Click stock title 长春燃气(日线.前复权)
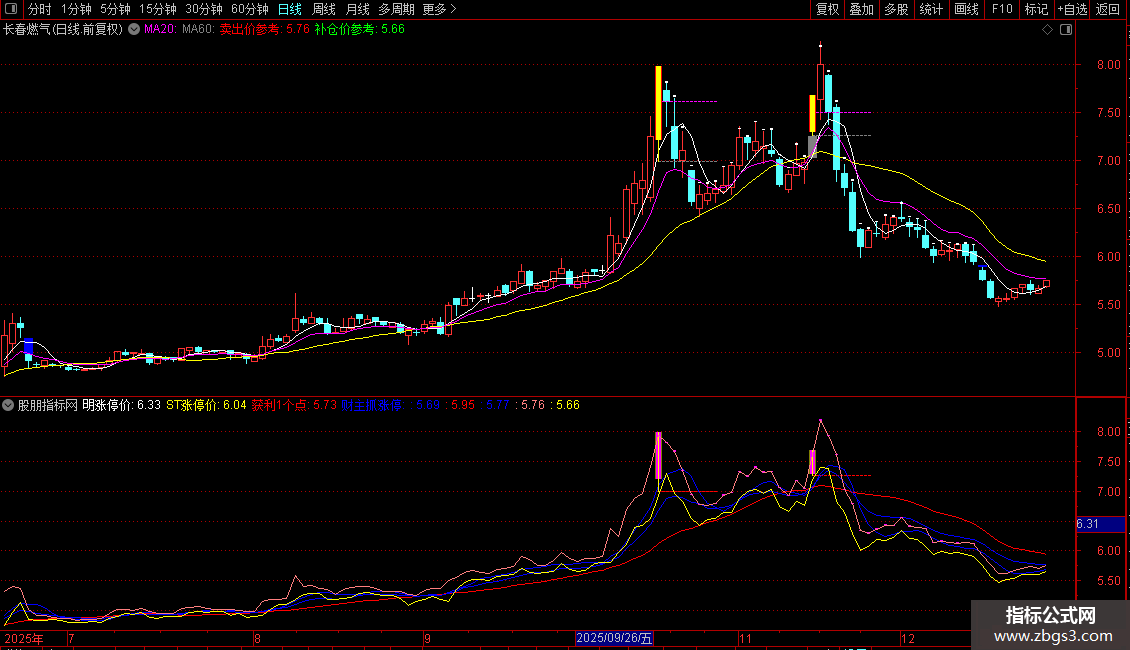The height and width of the screenshot is (650, 1130). (63, 30)
